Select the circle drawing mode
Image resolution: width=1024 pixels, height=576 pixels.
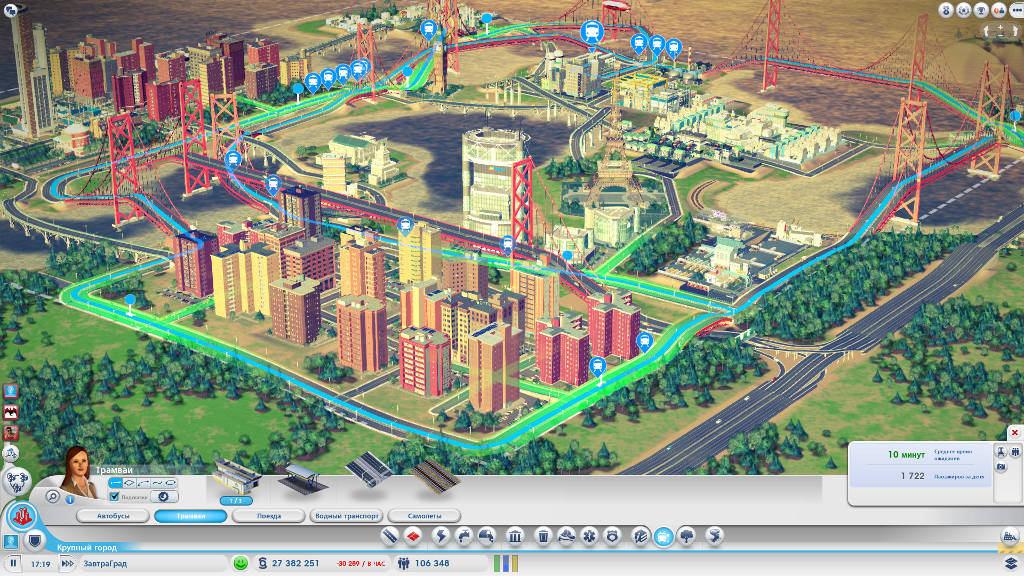coord(129,483)
